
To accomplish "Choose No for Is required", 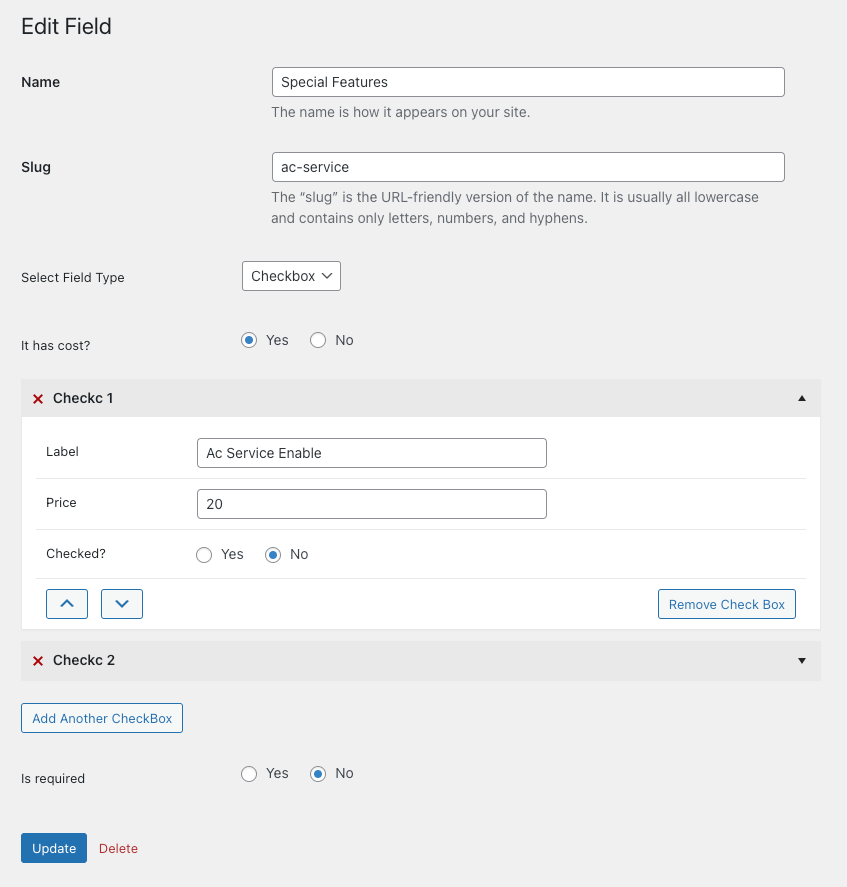I will click(318, 773).
